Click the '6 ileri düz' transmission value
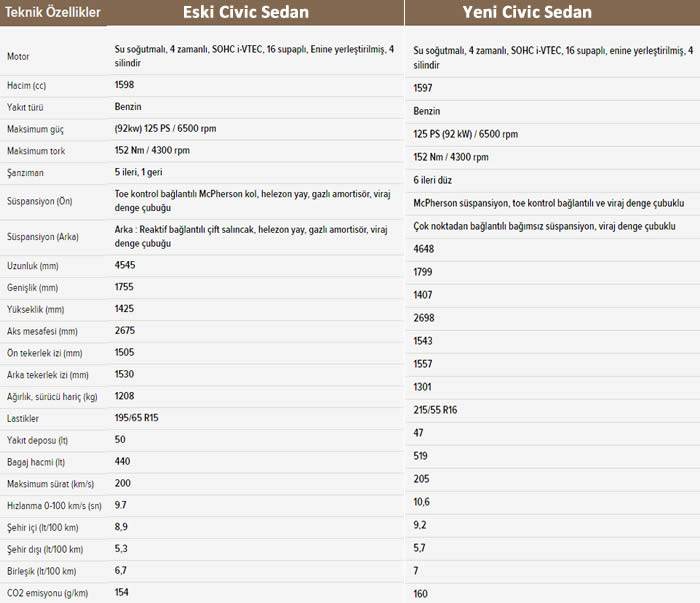Viewport: 700px width, 603px height. [x=432, y=180]
